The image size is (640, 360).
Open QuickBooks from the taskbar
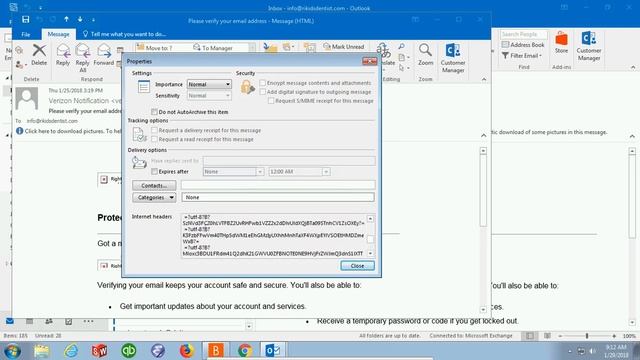point(129,351)
